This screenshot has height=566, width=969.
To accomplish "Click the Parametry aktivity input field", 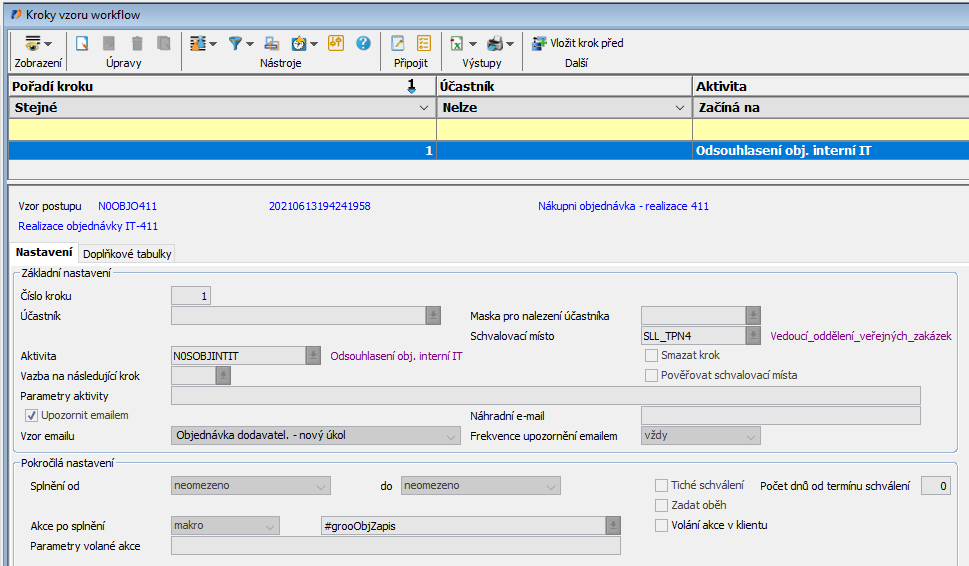I will (545, 396).
